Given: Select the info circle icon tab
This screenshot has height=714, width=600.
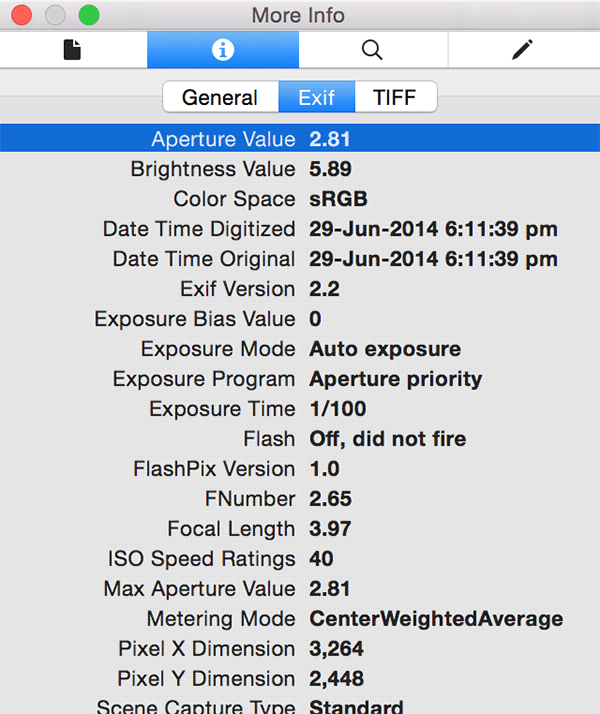Looking at the screenshot, I should [x=223, y=49].
